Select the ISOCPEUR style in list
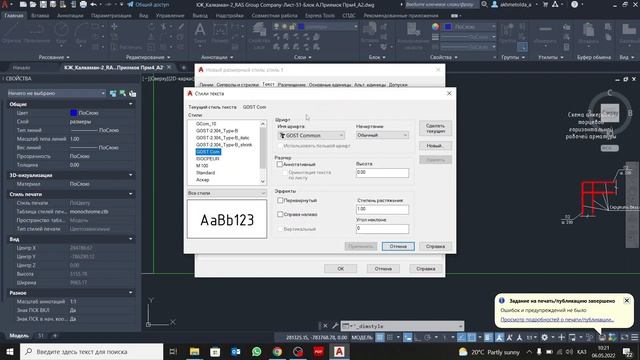 click(x=208, y=159)
